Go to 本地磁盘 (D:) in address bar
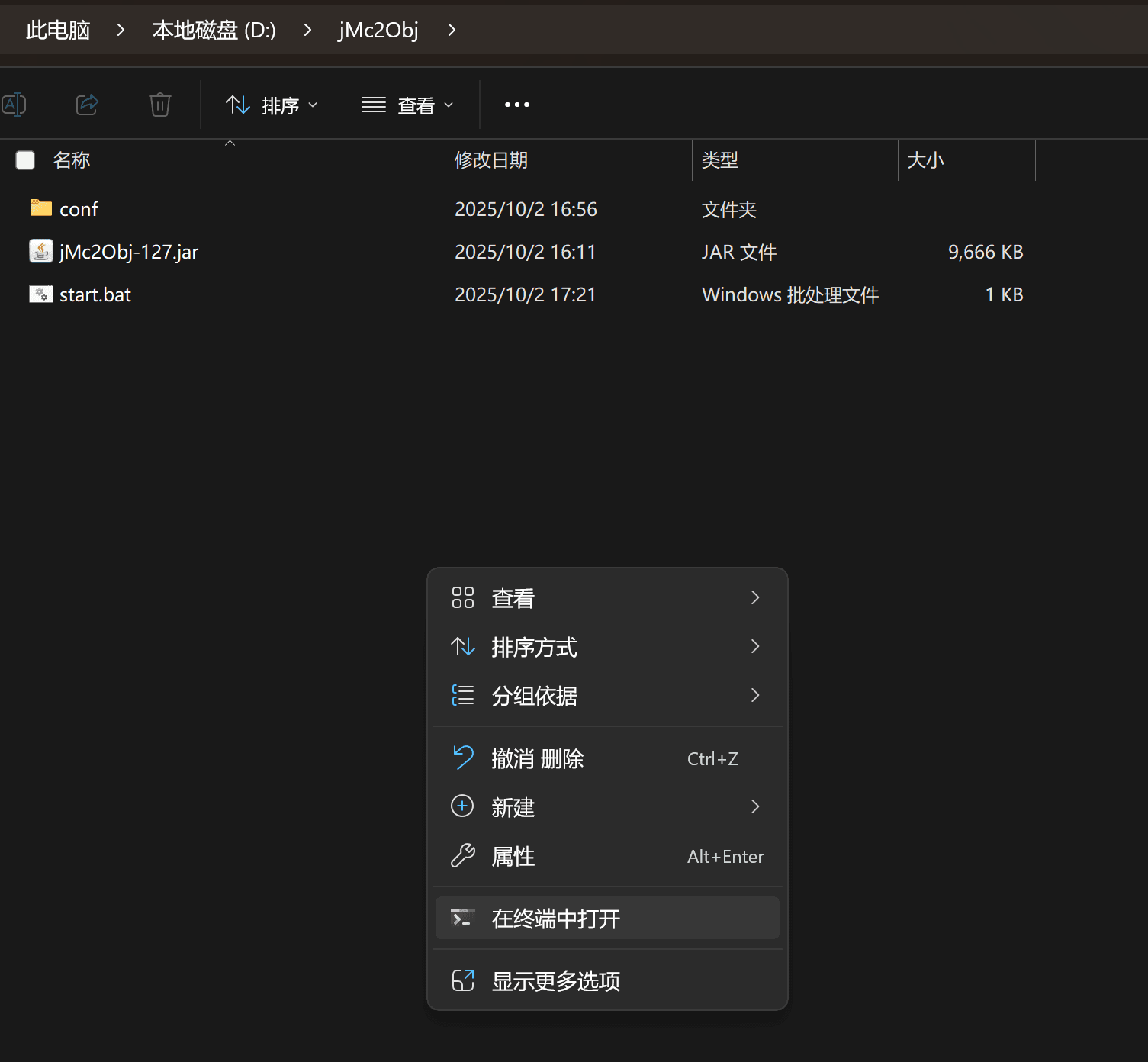The height and width of the screenshot is (1062, 1148). coord(214,31)
